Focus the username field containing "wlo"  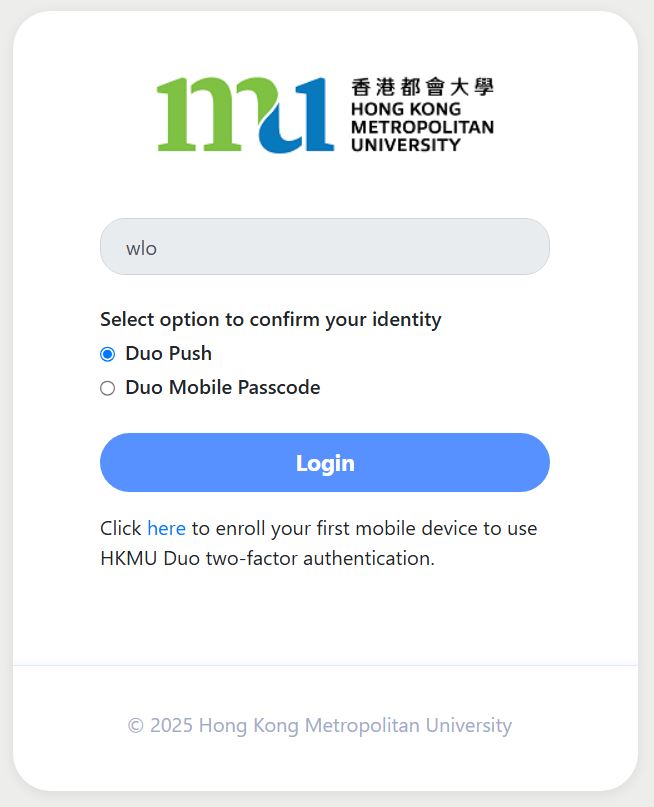[325, 247]
